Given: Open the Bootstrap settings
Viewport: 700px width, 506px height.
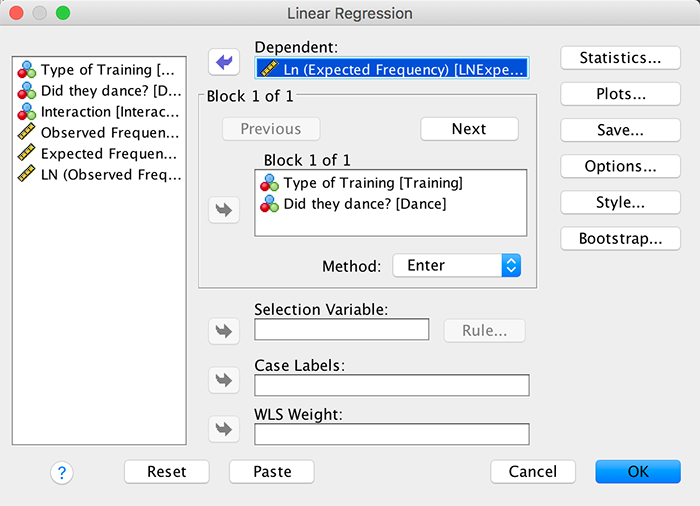Looking at the screenshot, I should pyautogui.click(x=620, y=239).
